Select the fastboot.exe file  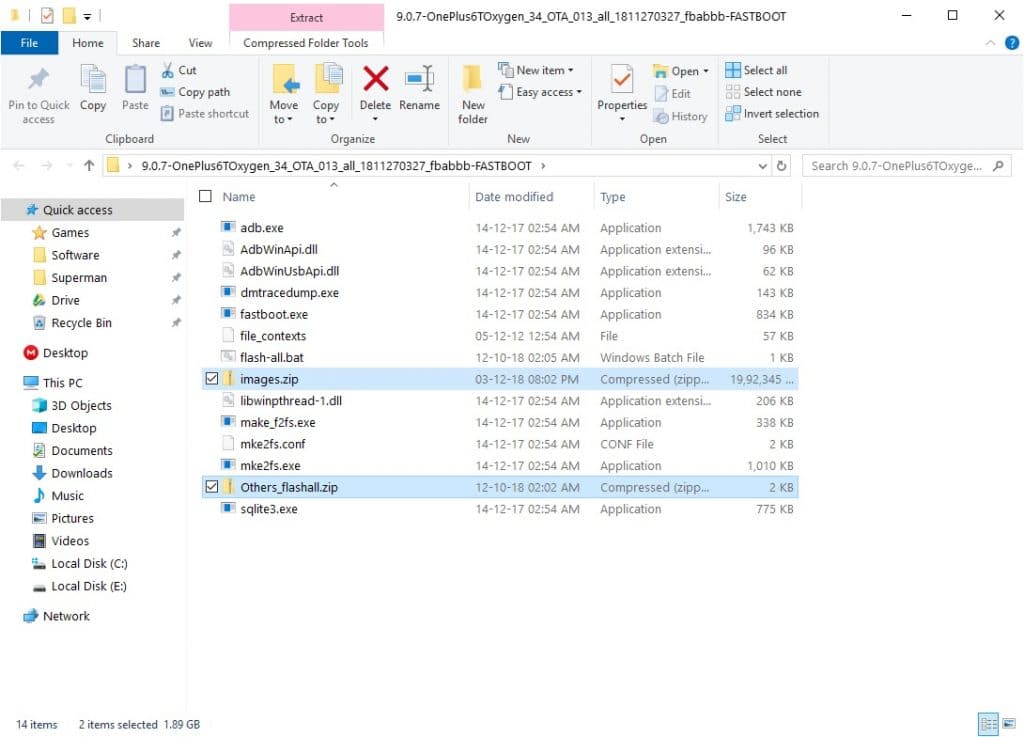274,314
